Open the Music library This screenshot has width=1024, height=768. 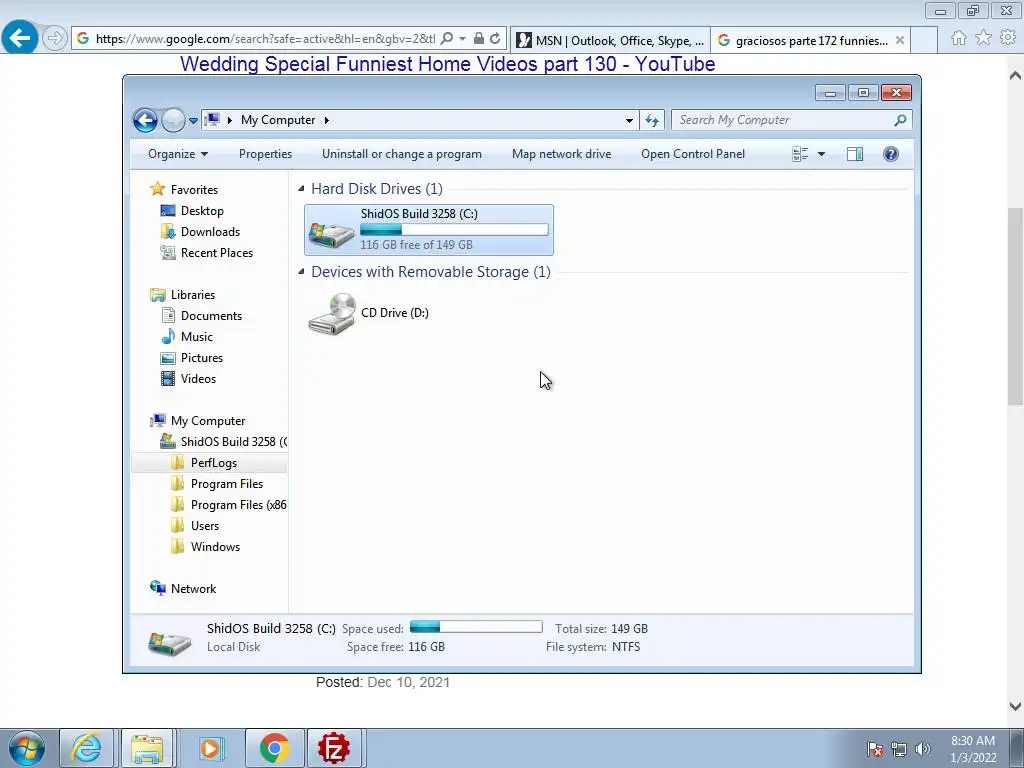click(197, 337)
